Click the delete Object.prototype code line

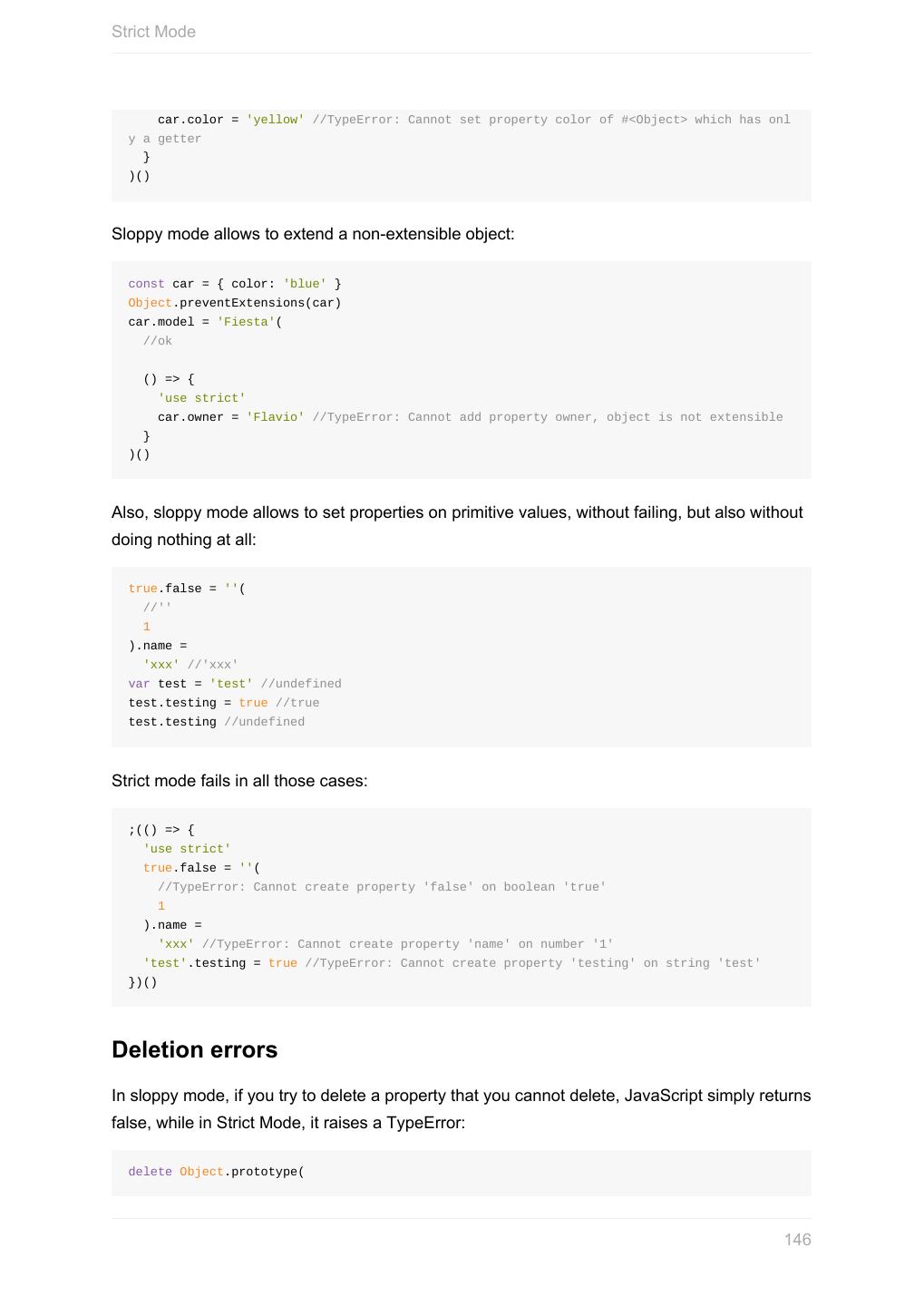point(216,1172)
